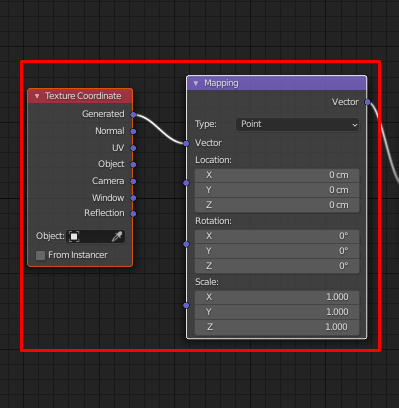The image size is (399, 408).
Task: Click the Generated output socket
Action: [x=133, y=115]
